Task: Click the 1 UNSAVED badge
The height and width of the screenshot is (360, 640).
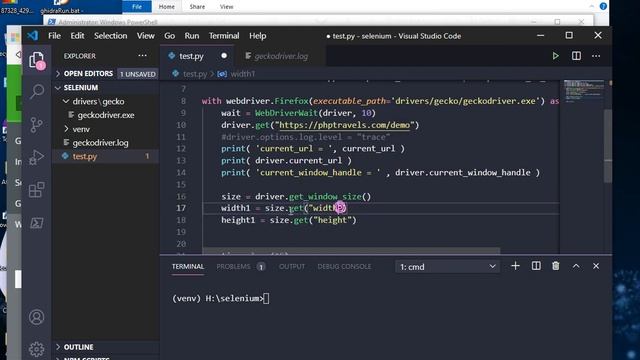Action: pyautogui.click(x=138, y=74)
